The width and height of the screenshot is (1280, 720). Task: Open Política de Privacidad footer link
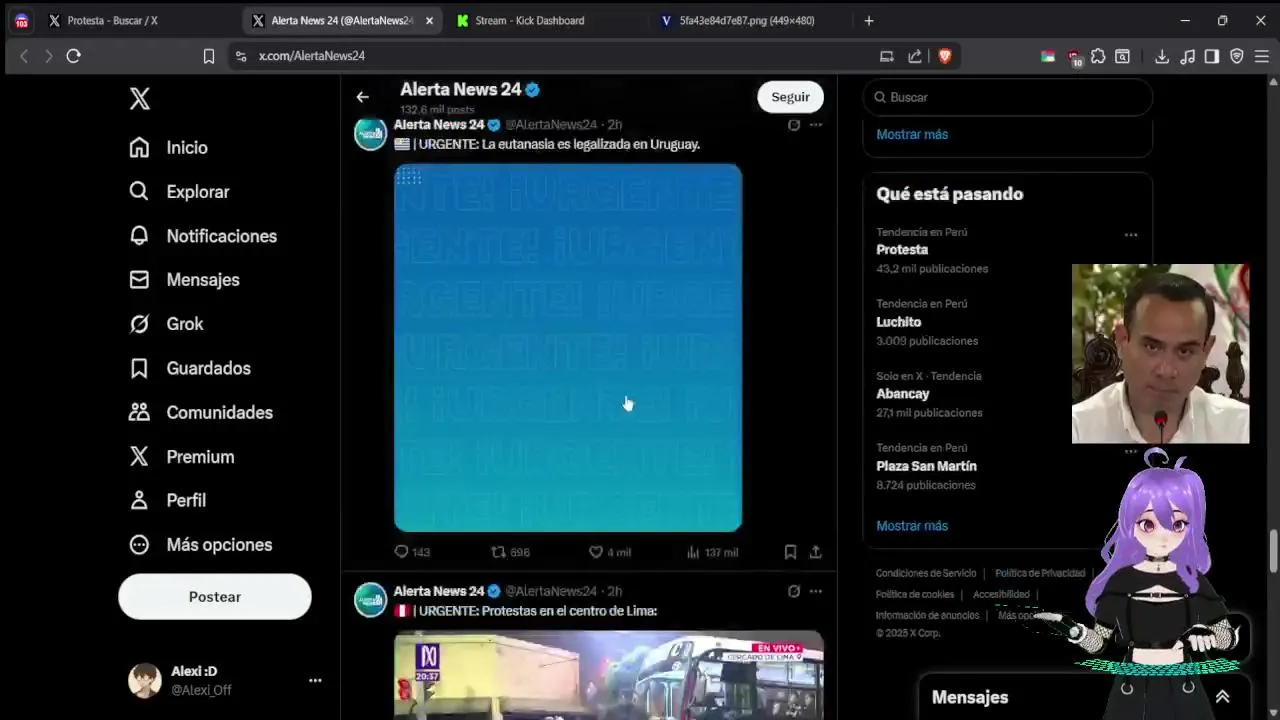[x=1040, y=573]
